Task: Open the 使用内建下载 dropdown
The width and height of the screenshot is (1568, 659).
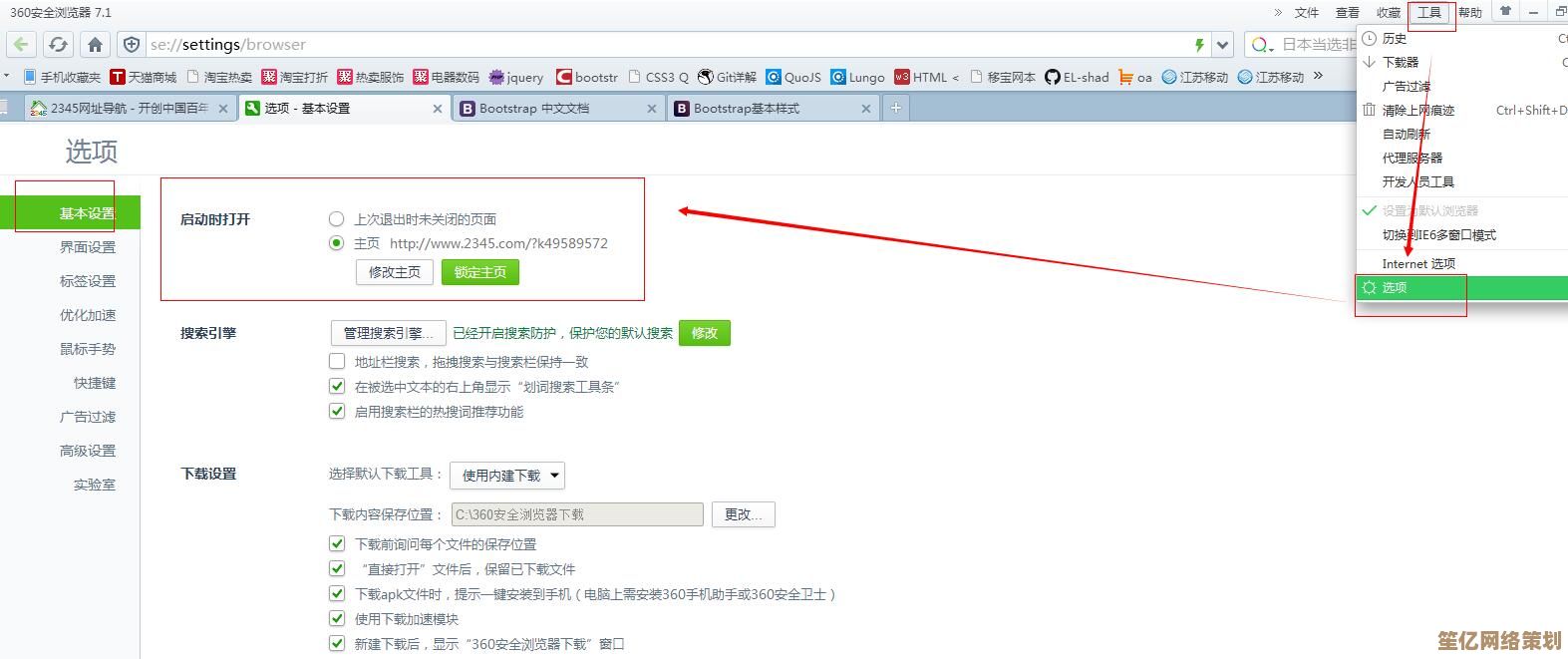Action: tap(507, 476)
